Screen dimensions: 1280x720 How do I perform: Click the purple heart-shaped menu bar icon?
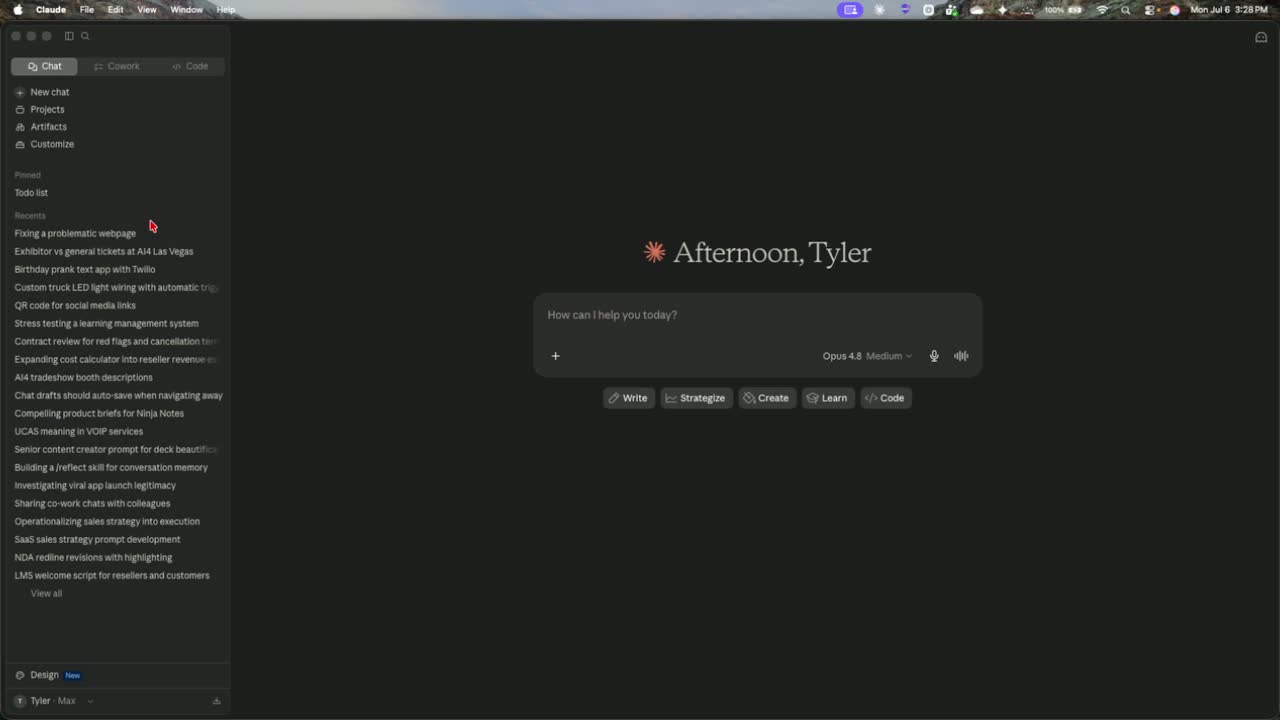coord(905,10)
